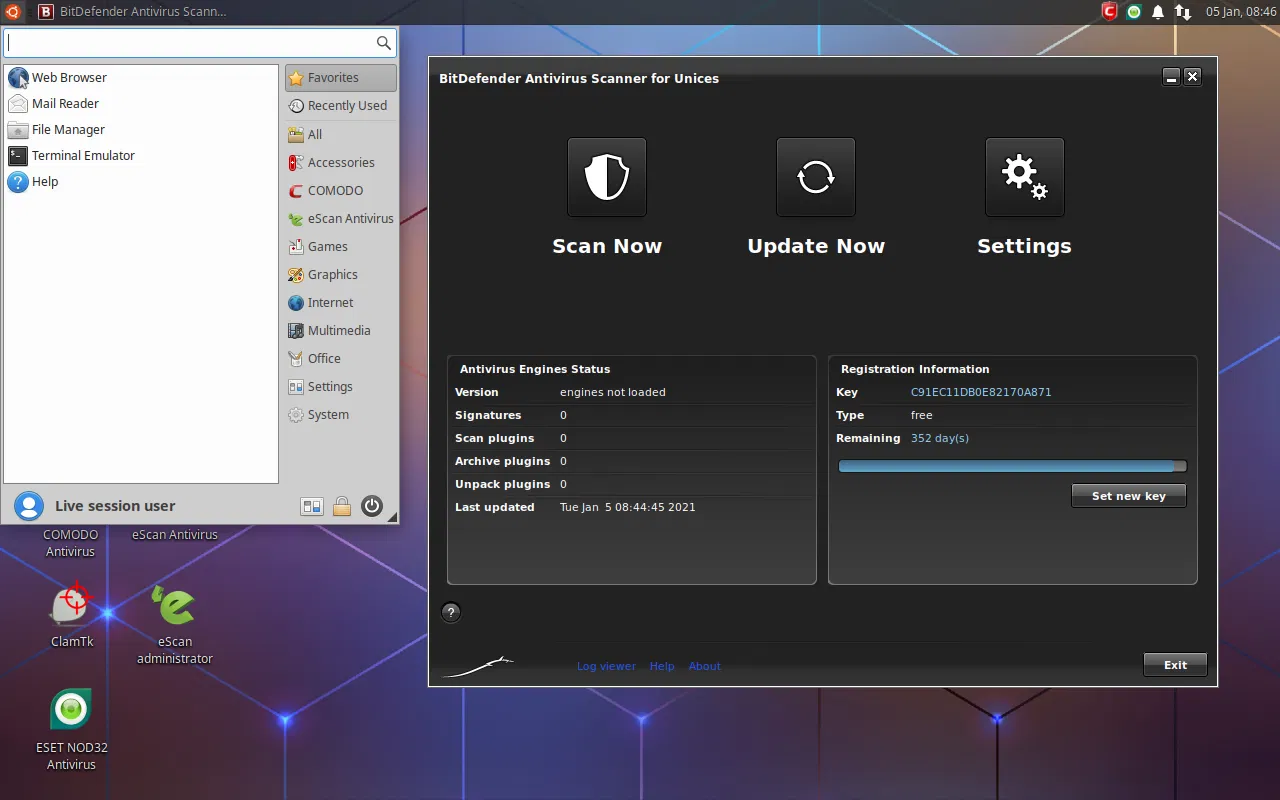Screen dimensions: 1280x800
Task: Open the Games category
Action: point(341,246)
